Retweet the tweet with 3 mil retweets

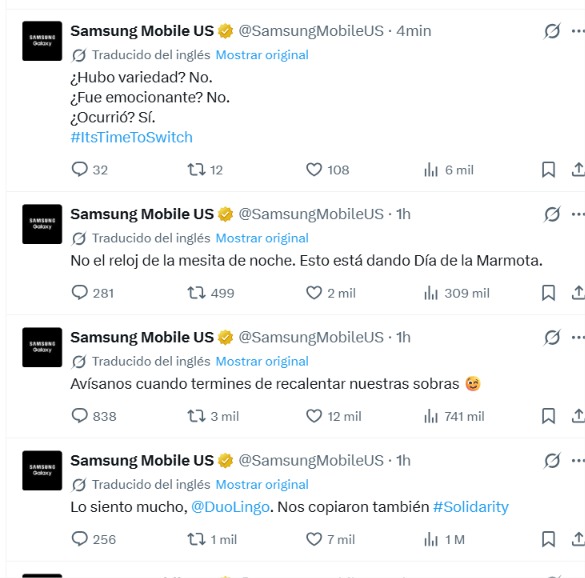coord(196,416)
